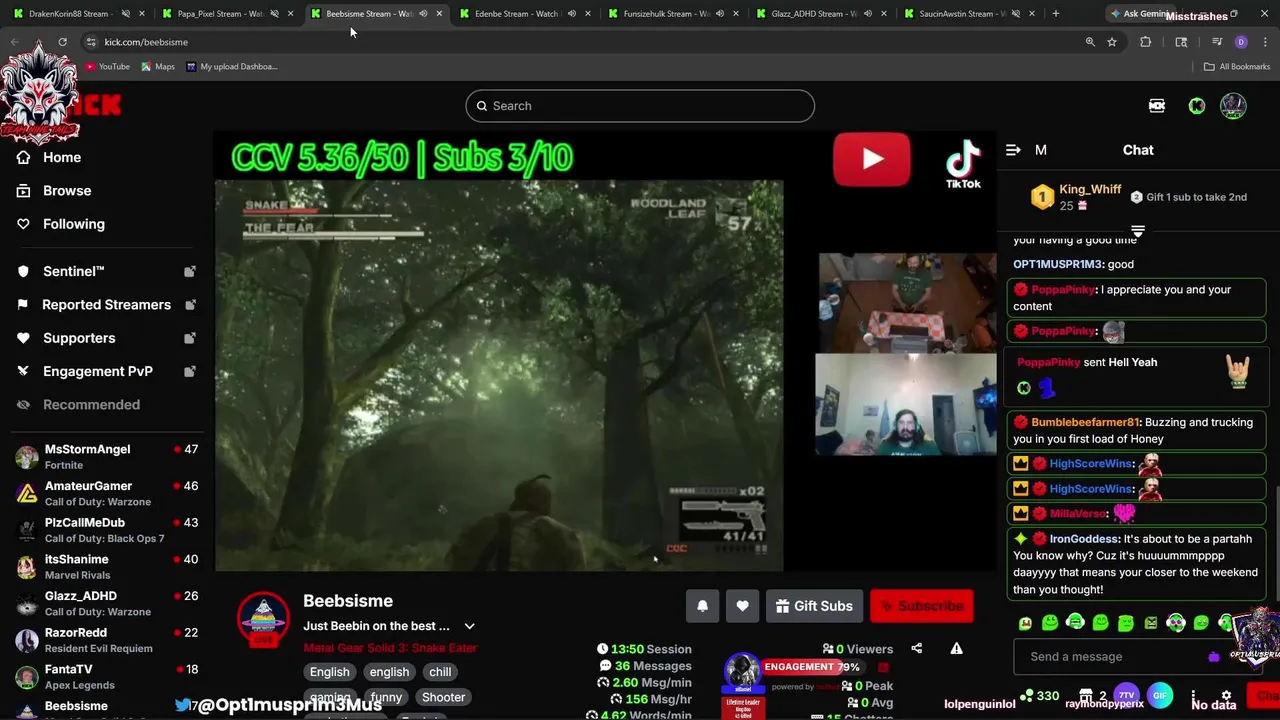Click the Beebsisme channel avatar below video
The image size is (1280, 720).
pyautogui.click(x=263, y=618)
